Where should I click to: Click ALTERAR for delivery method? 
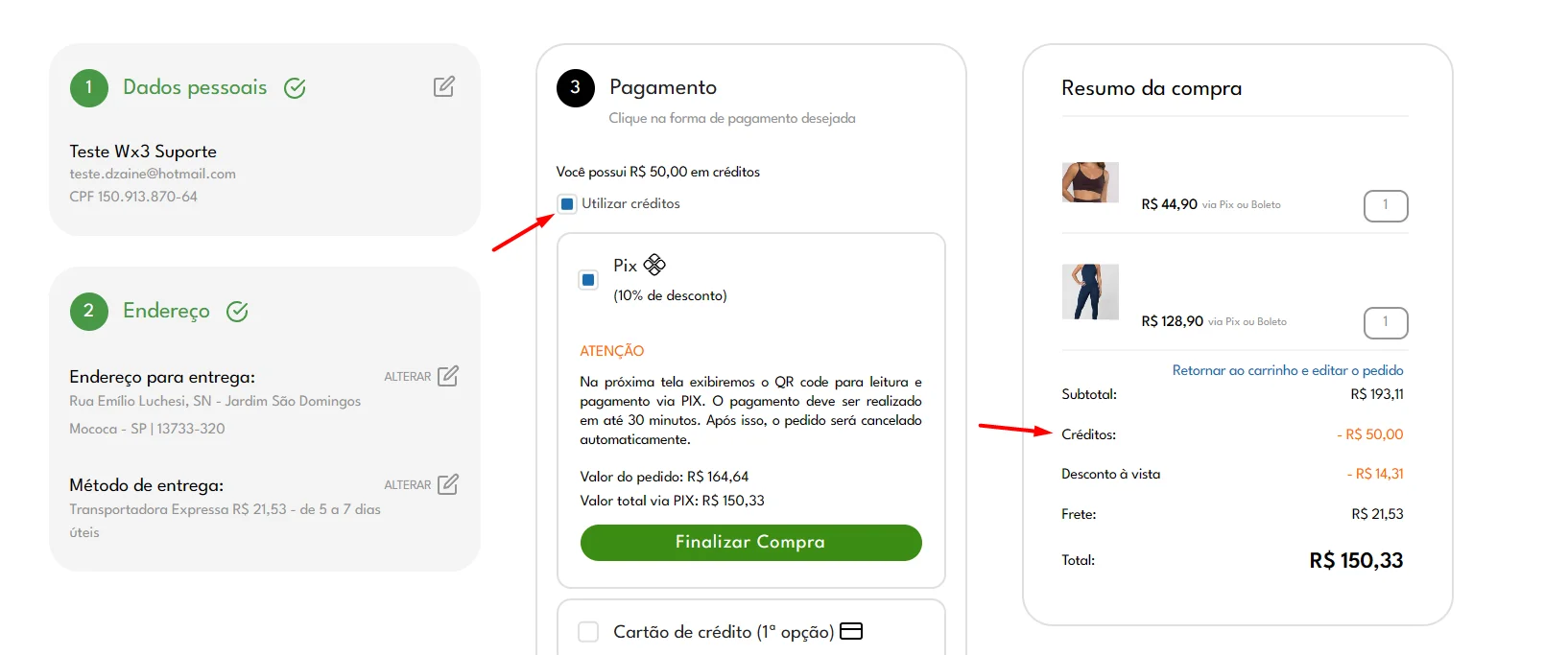click(408, 485)
